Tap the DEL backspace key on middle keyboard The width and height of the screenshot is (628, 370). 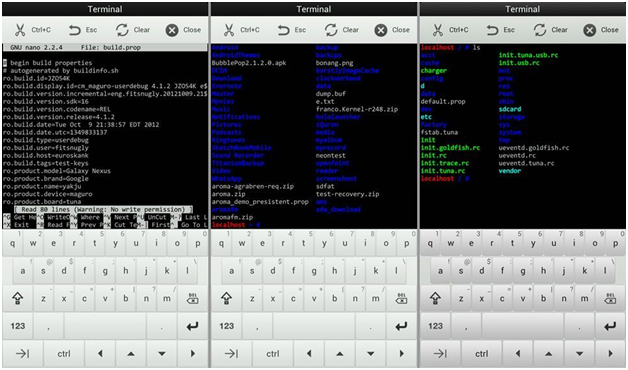click(401, 298)
